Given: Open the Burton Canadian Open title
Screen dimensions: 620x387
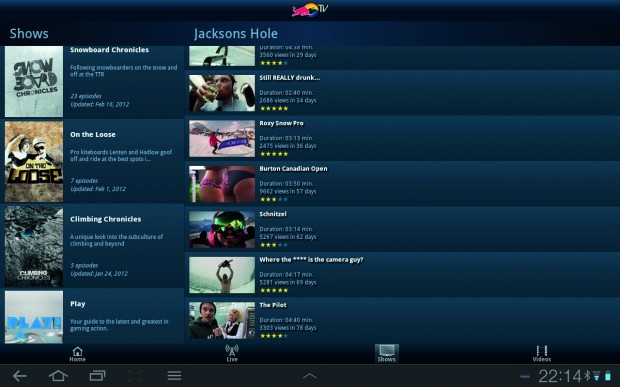Looking at the screenshot, I should point(293,169).
